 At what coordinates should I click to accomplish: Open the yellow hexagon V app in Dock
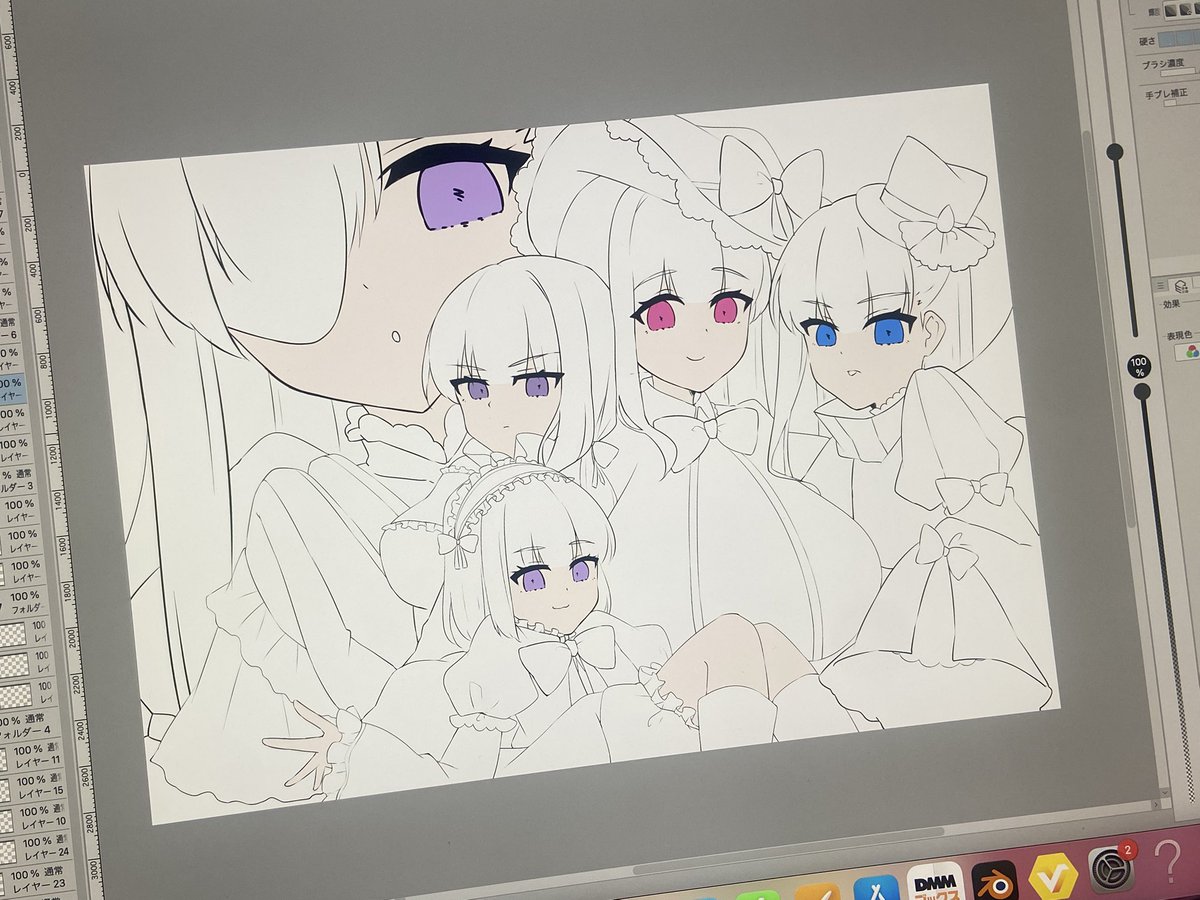(1052, 877)
